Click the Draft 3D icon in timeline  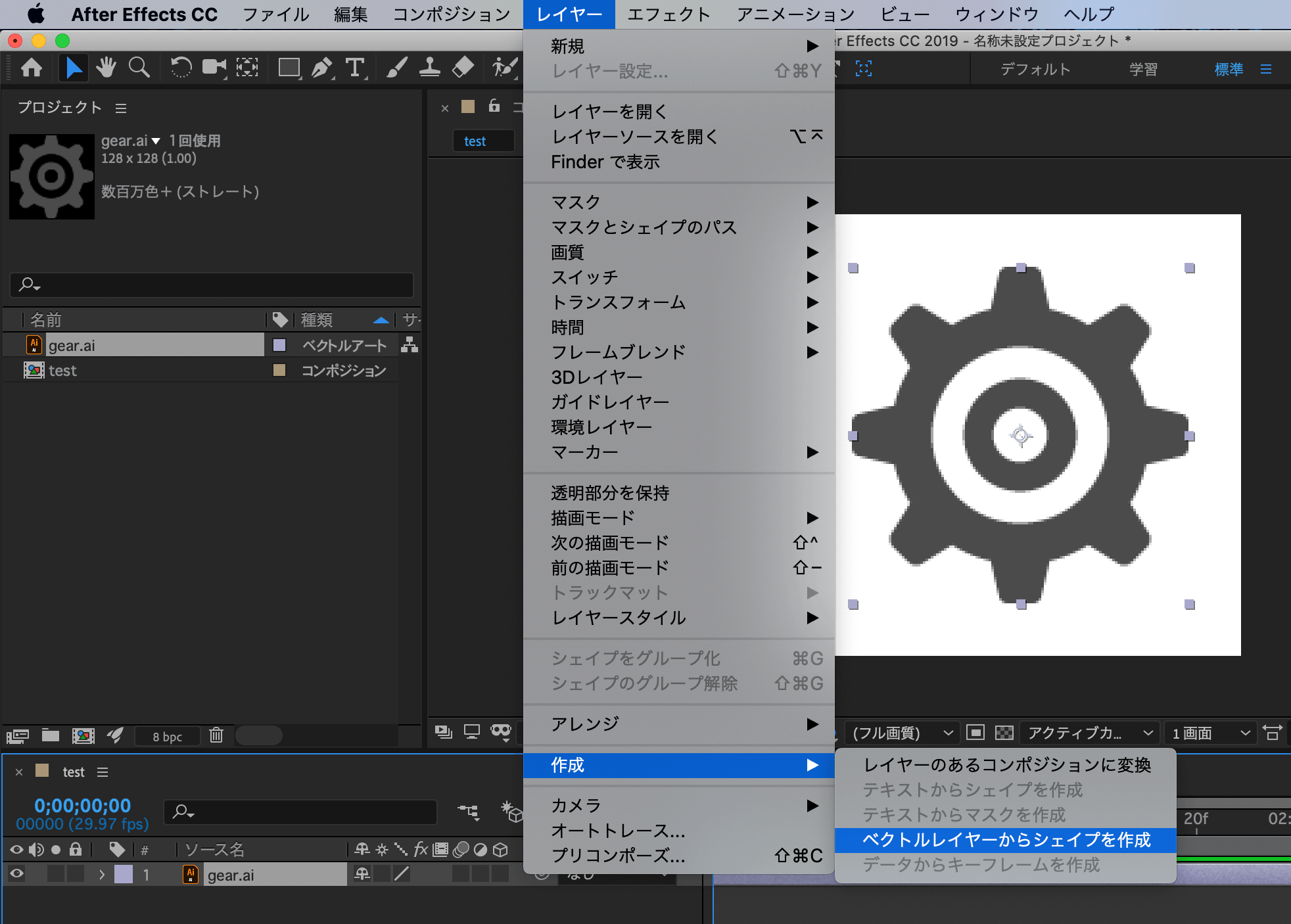(x=511, y=812)
